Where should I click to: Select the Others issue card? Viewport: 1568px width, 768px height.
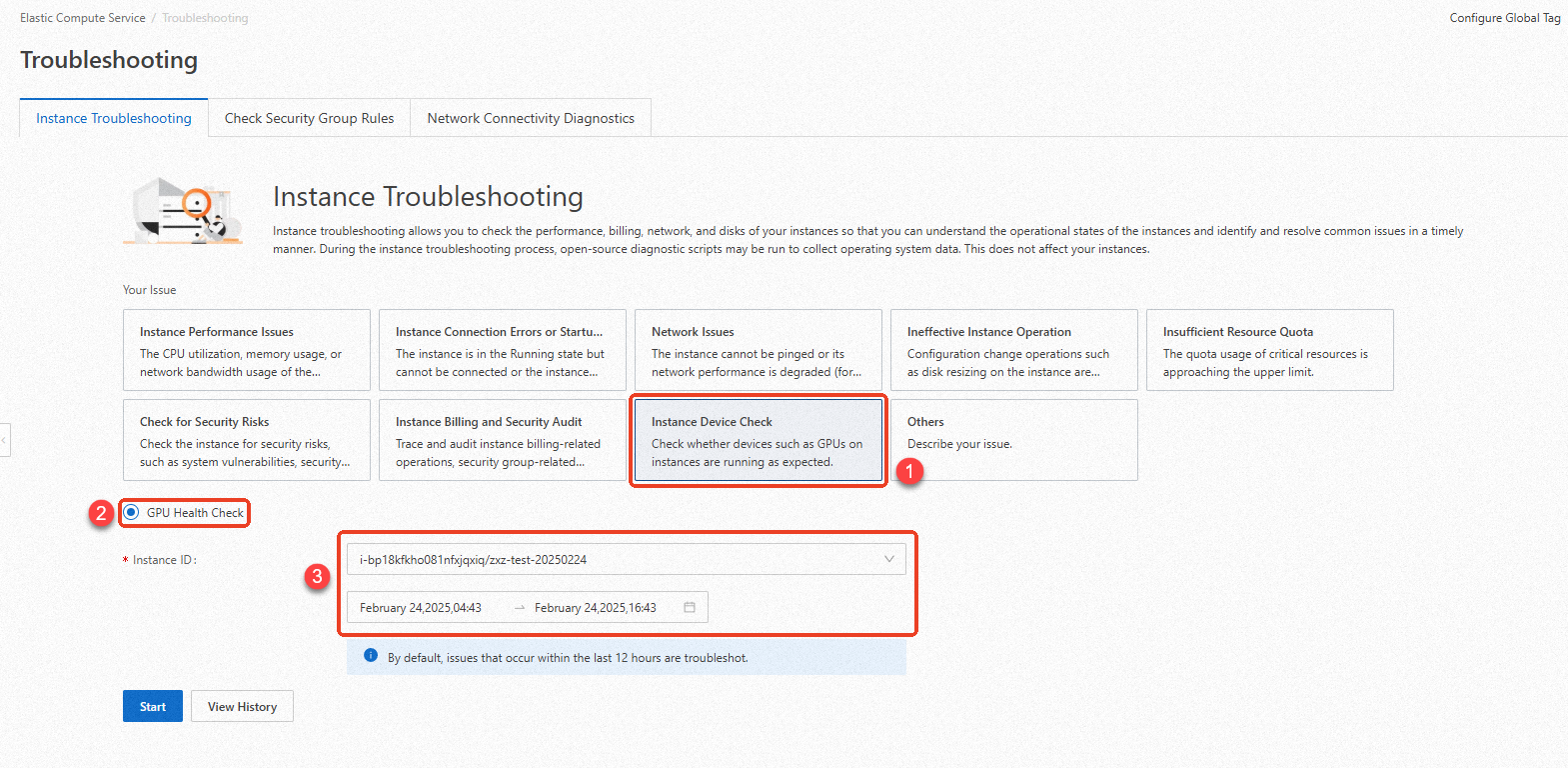coord(1014,440)
